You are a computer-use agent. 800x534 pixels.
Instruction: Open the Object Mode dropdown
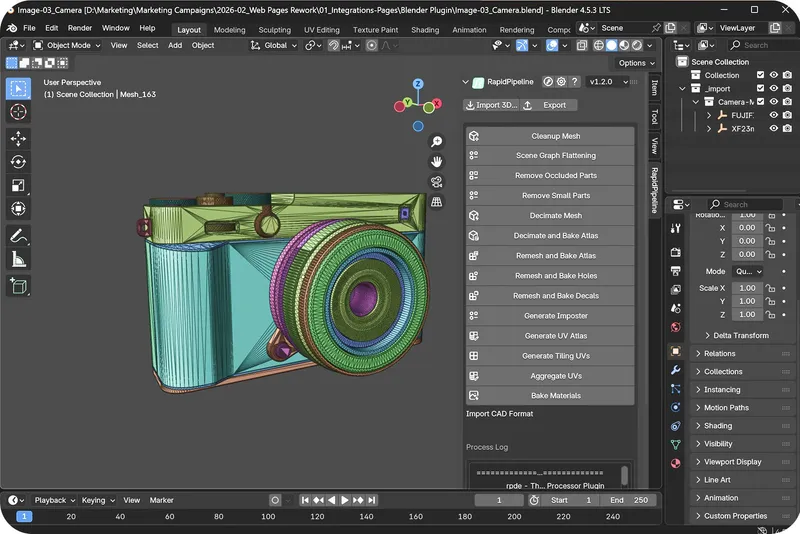tap(67, 45)
